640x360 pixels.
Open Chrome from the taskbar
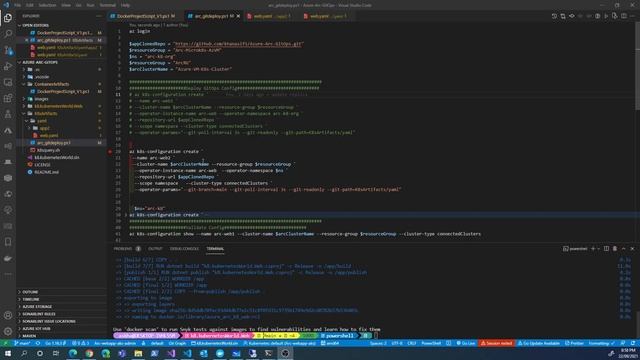(x=89, y=353)
